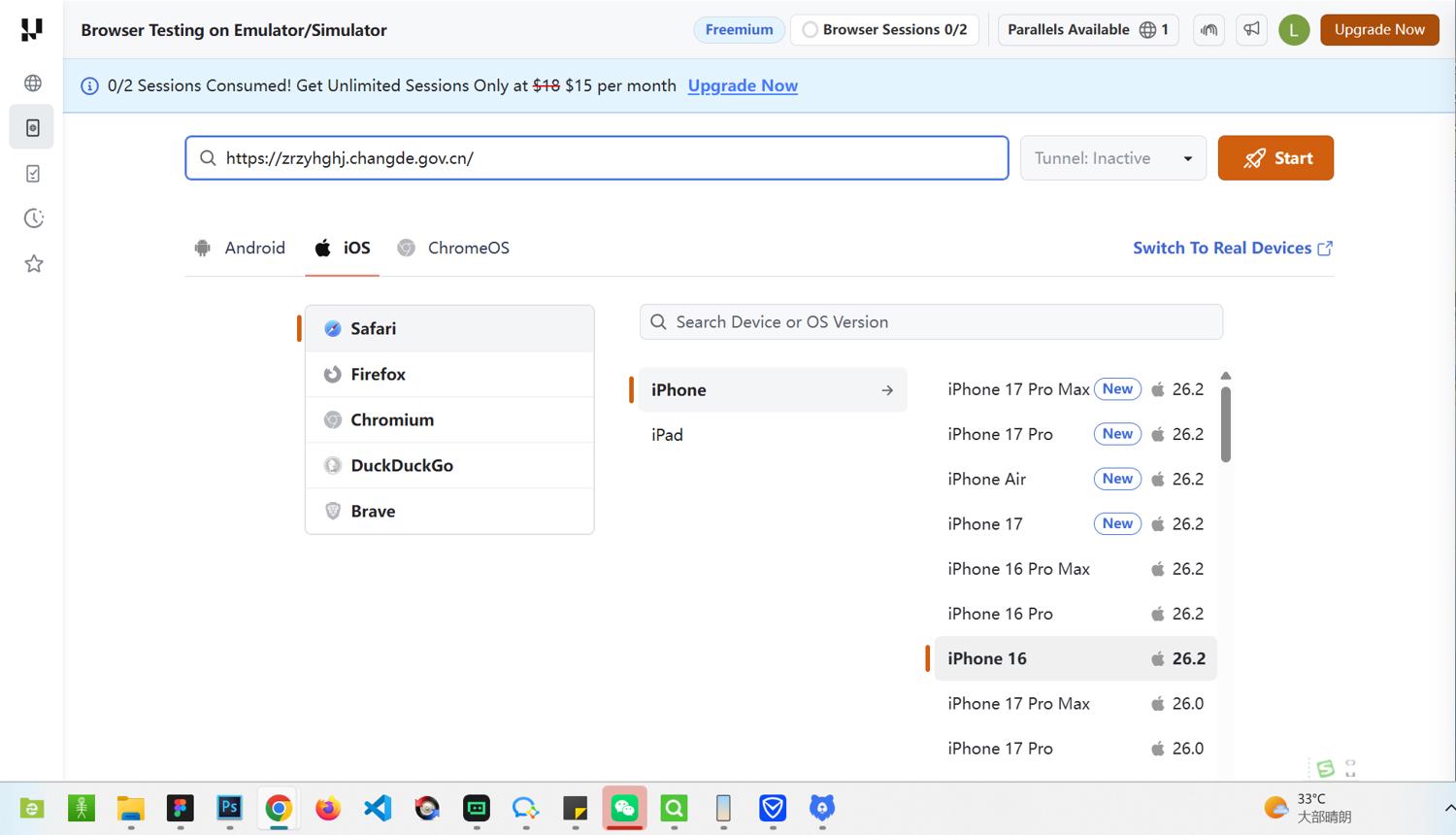Click the Firefox browser icon in list
Screen dimensions: 1456x835
333,374
